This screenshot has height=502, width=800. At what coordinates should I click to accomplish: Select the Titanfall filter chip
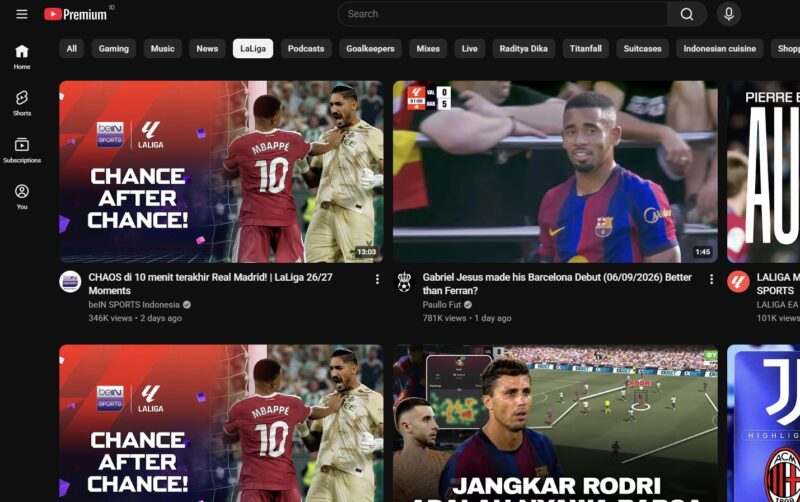pyautogui.click(x=586, y=48)
